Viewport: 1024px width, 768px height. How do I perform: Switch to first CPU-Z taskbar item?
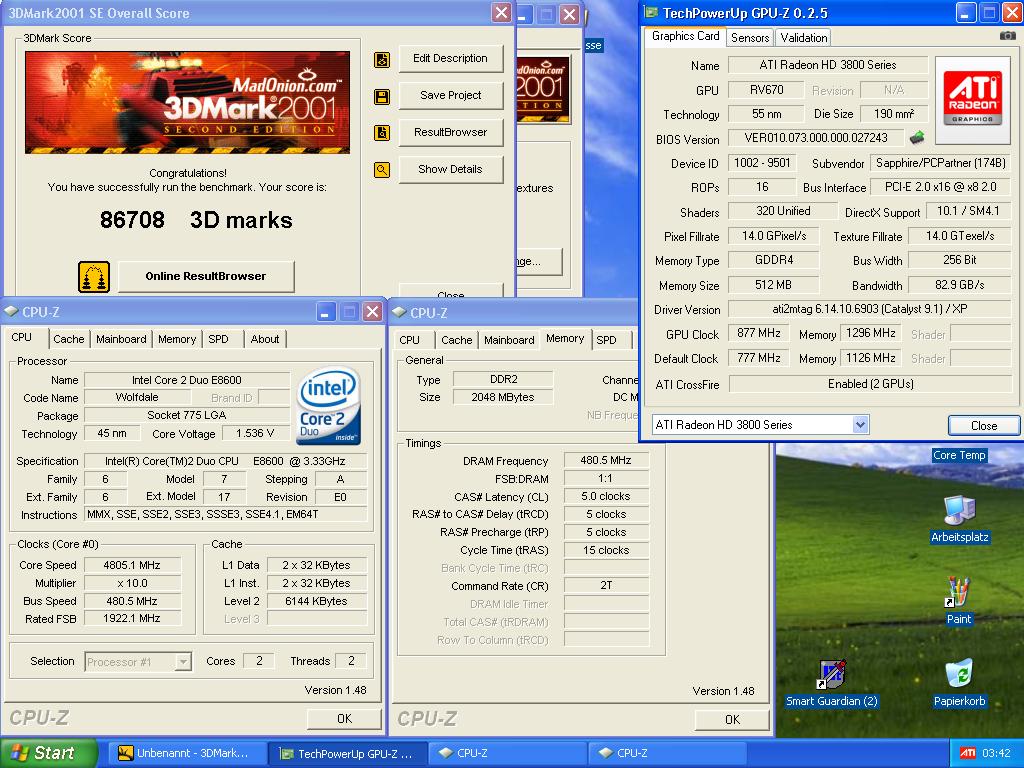[507, 753]
